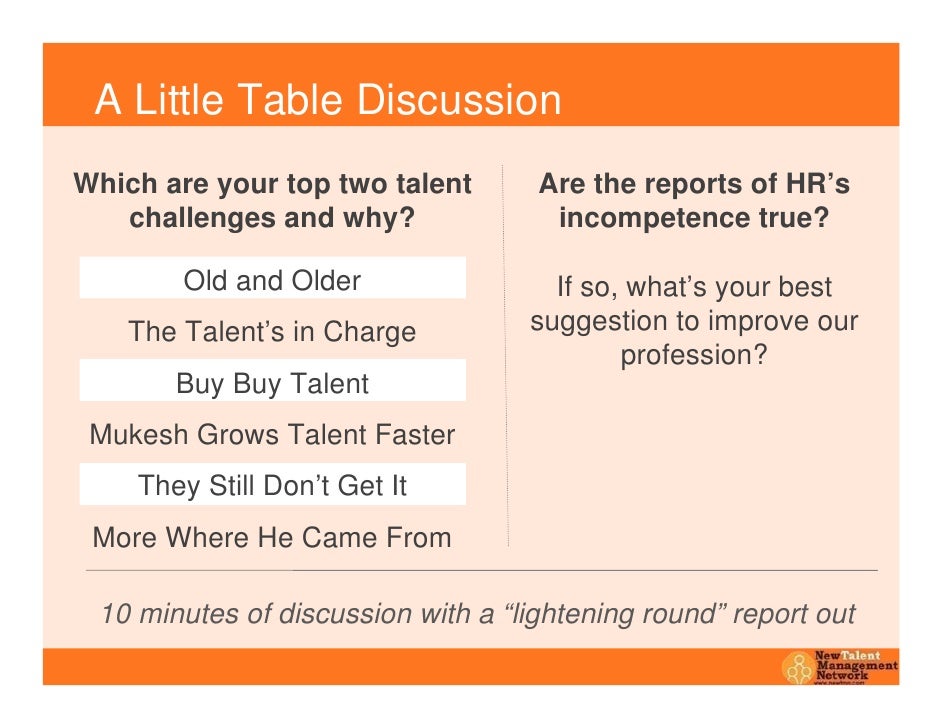942x728 pixels.
Task: Click the '10 minutes of discussion' footer text
Action: tap(478, 614)
